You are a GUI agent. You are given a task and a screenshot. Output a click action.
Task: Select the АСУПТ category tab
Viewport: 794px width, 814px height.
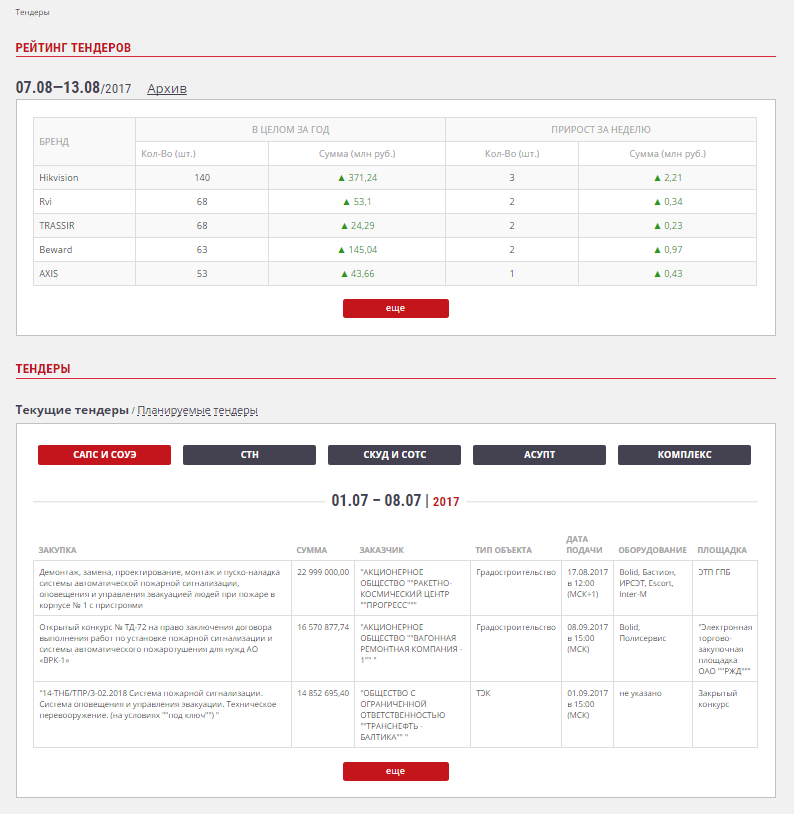click(x=539, y=455)
